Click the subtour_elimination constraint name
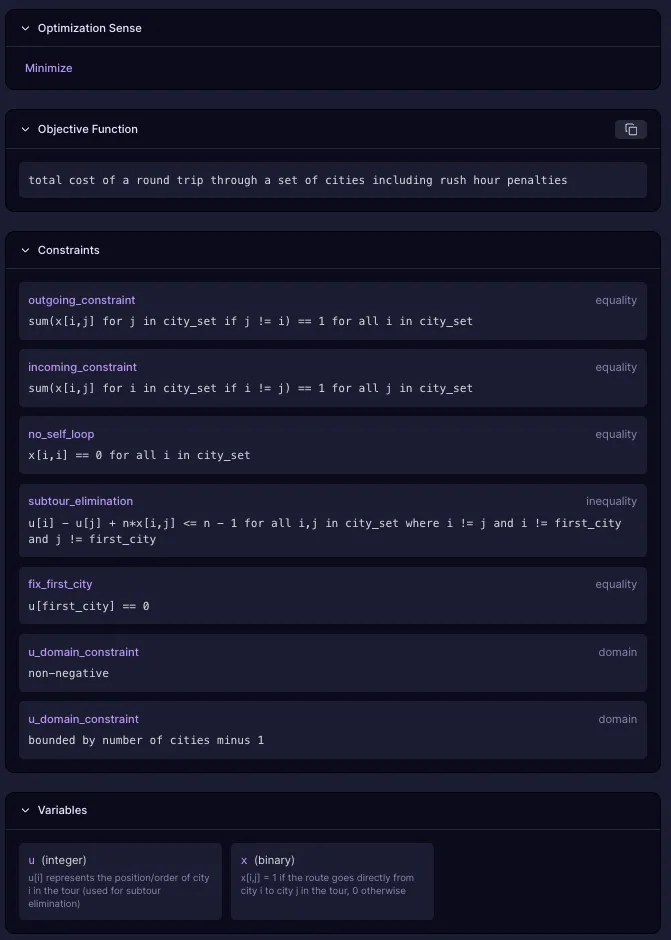 click(80, 501)
